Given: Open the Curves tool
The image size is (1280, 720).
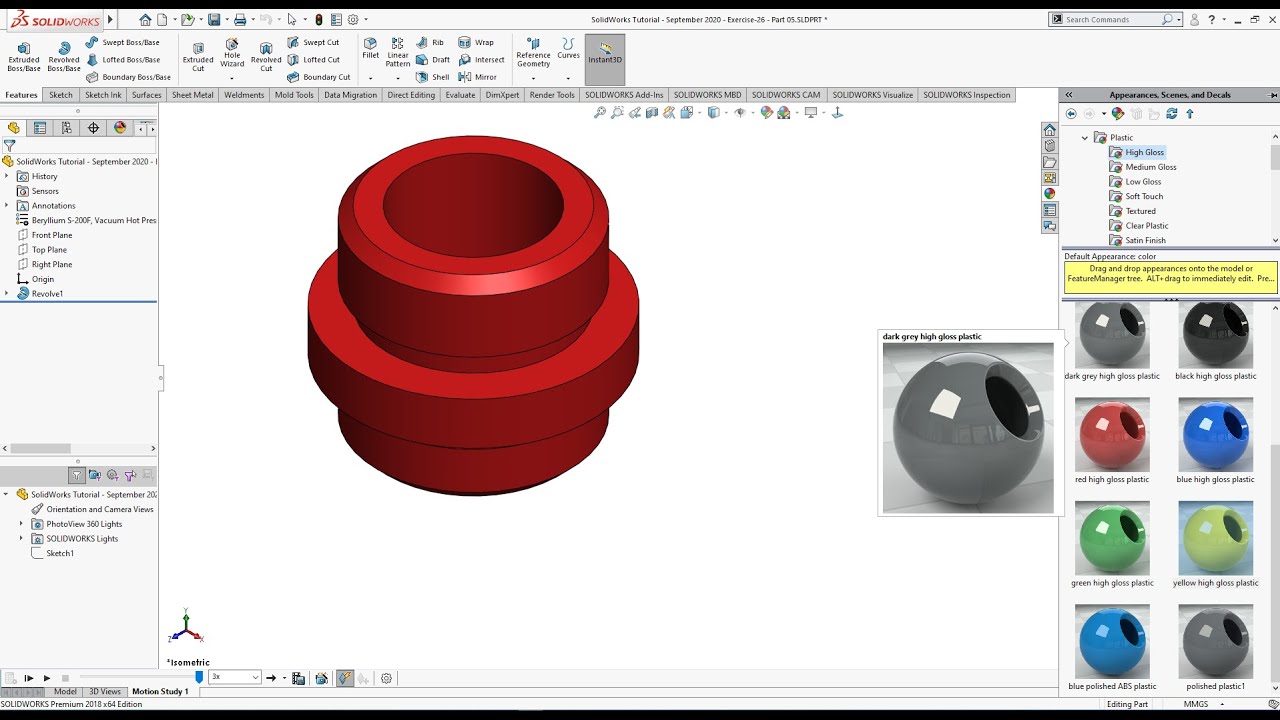Looking at the screenshot, I should click(x=568, y=49).
